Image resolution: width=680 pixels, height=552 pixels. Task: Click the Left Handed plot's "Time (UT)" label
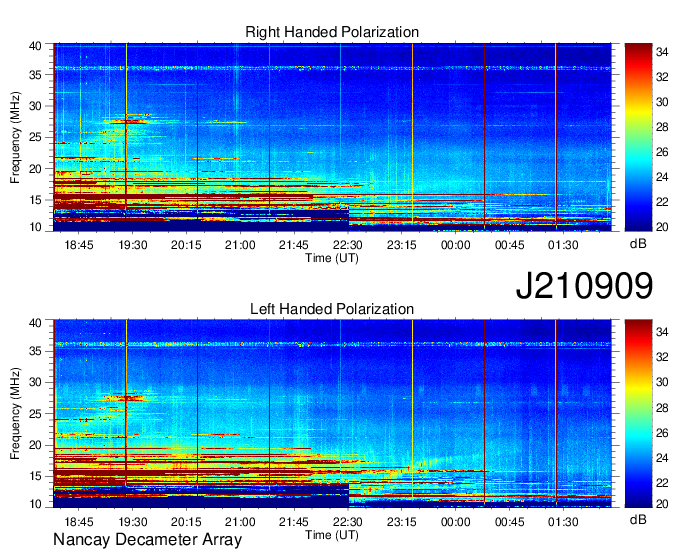332,535
